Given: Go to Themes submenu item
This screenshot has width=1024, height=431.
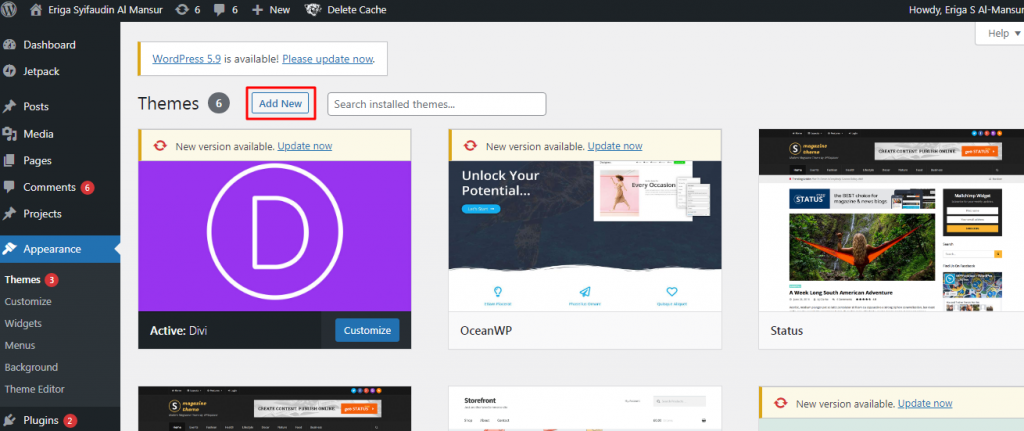Looking at the screenshot, I should tap(22, 279).
